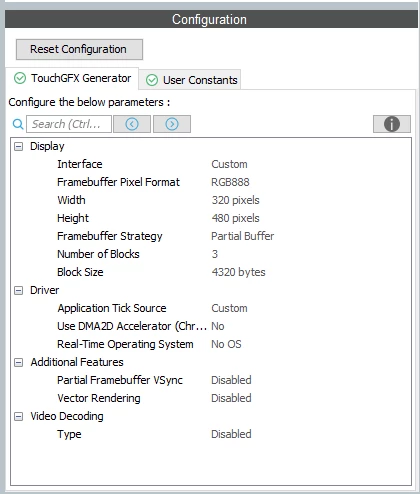Collapse the Additional Features section
This screenshot has height=494, width=420.
(19, 362)
